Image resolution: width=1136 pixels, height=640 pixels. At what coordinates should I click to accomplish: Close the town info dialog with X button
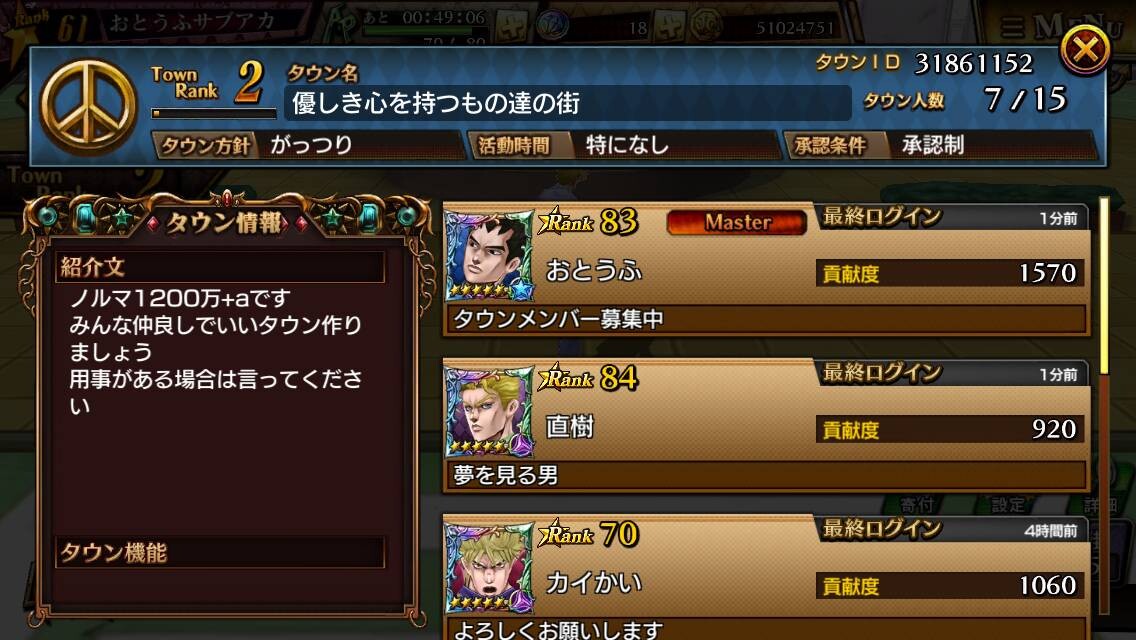1085,50
